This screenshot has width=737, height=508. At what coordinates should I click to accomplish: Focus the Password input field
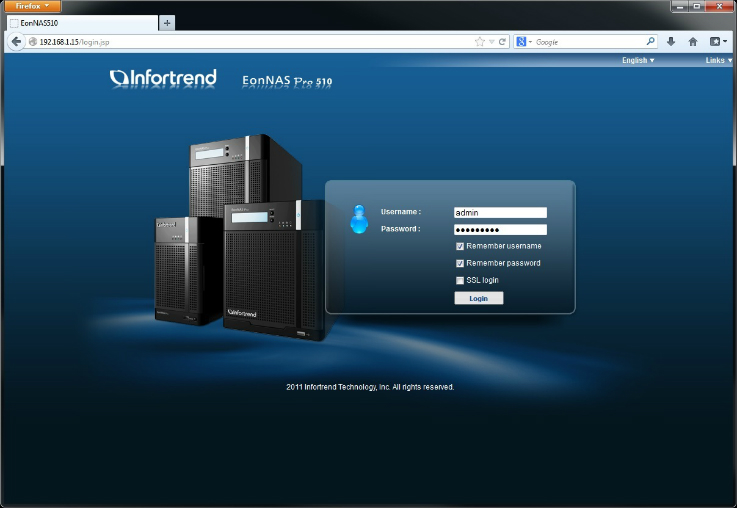[x=500, y=229]
